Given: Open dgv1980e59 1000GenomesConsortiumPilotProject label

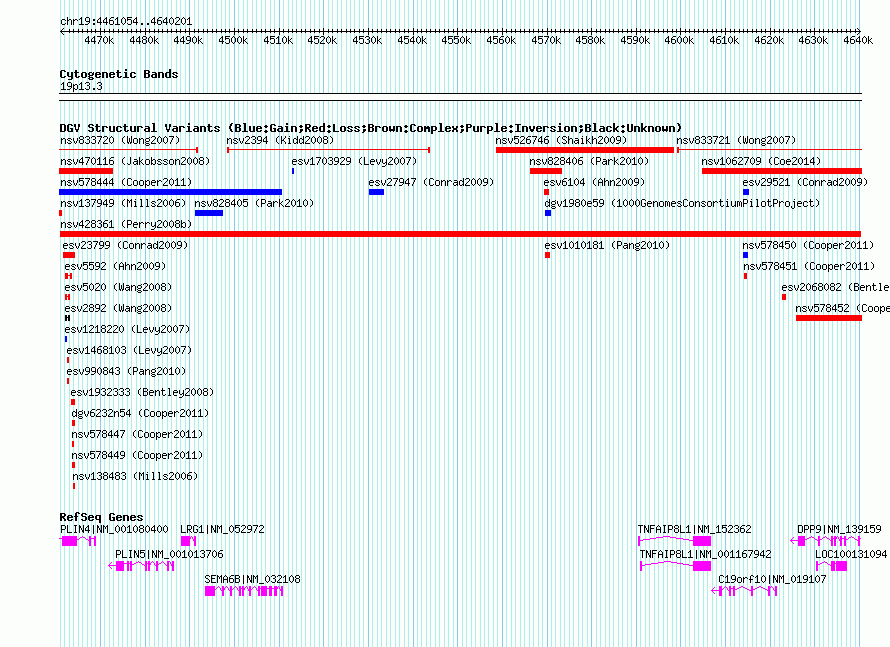Looking at the screenshot, I should click(x=682, y=203).
